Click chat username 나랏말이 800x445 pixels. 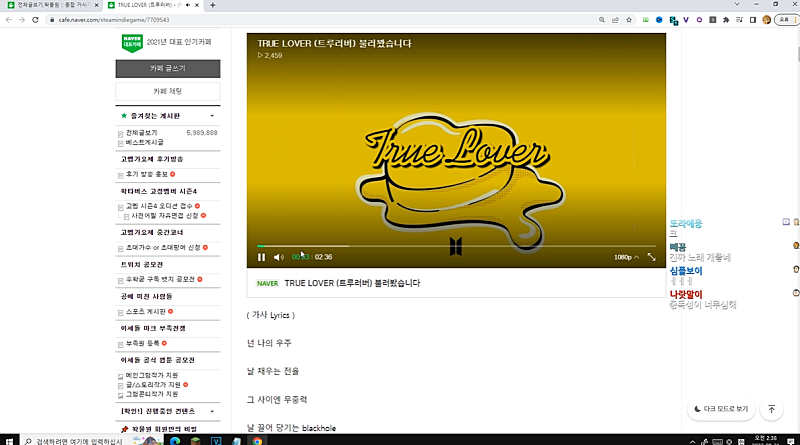pyautogui.click(x=686, y=294)
